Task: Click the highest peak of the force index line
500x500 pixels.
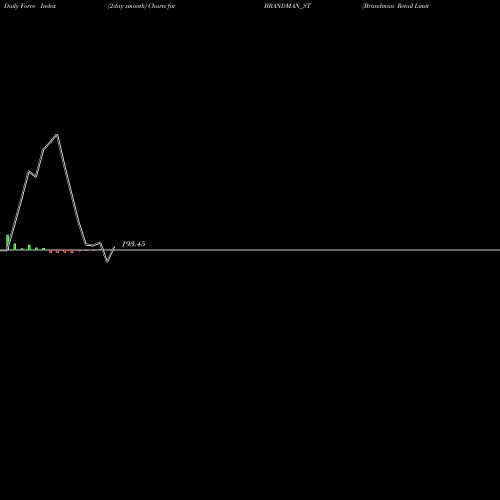Action: (57, 135)
